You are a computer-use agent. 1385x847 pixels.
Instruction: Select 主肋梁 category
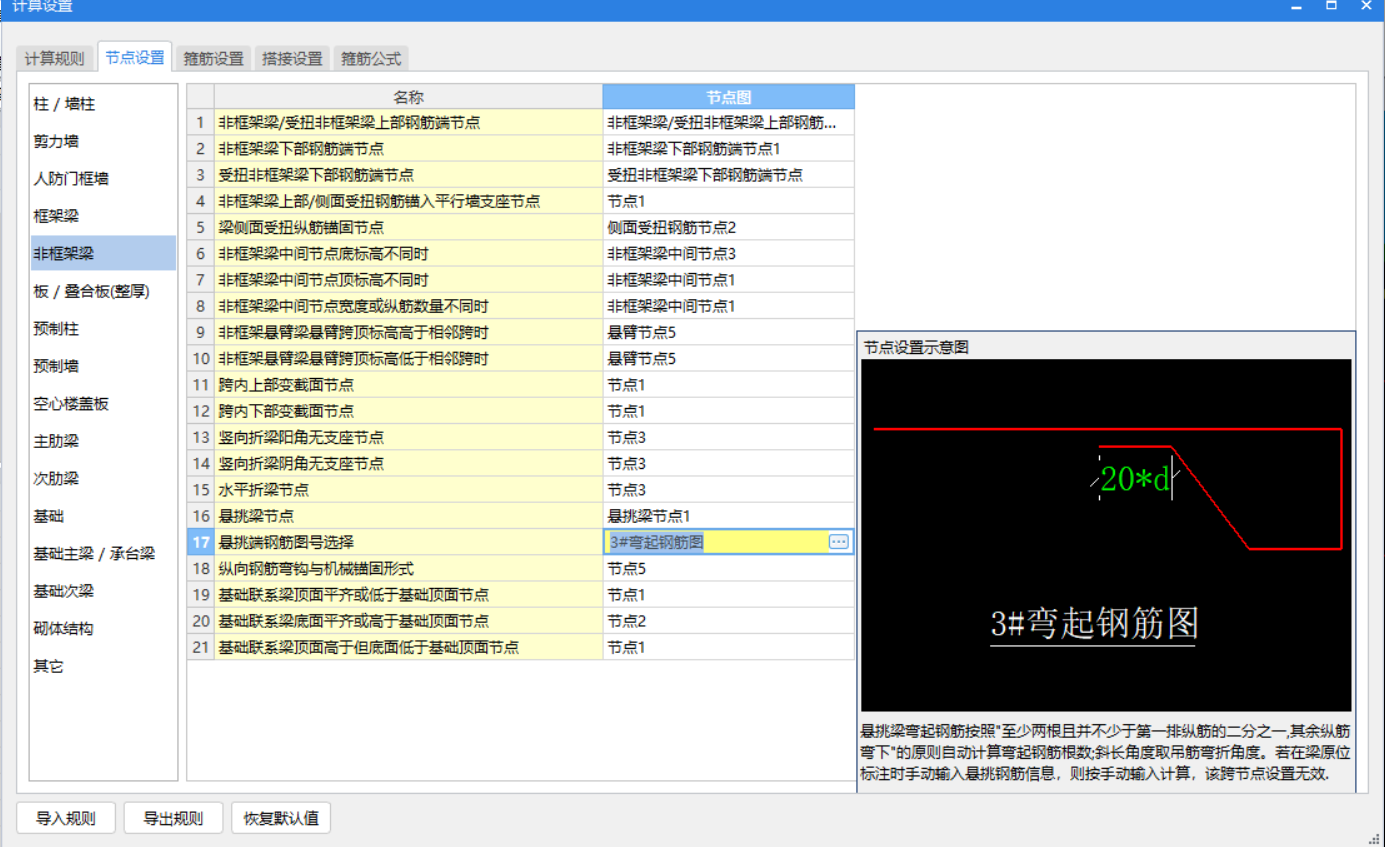pos(103,441)
